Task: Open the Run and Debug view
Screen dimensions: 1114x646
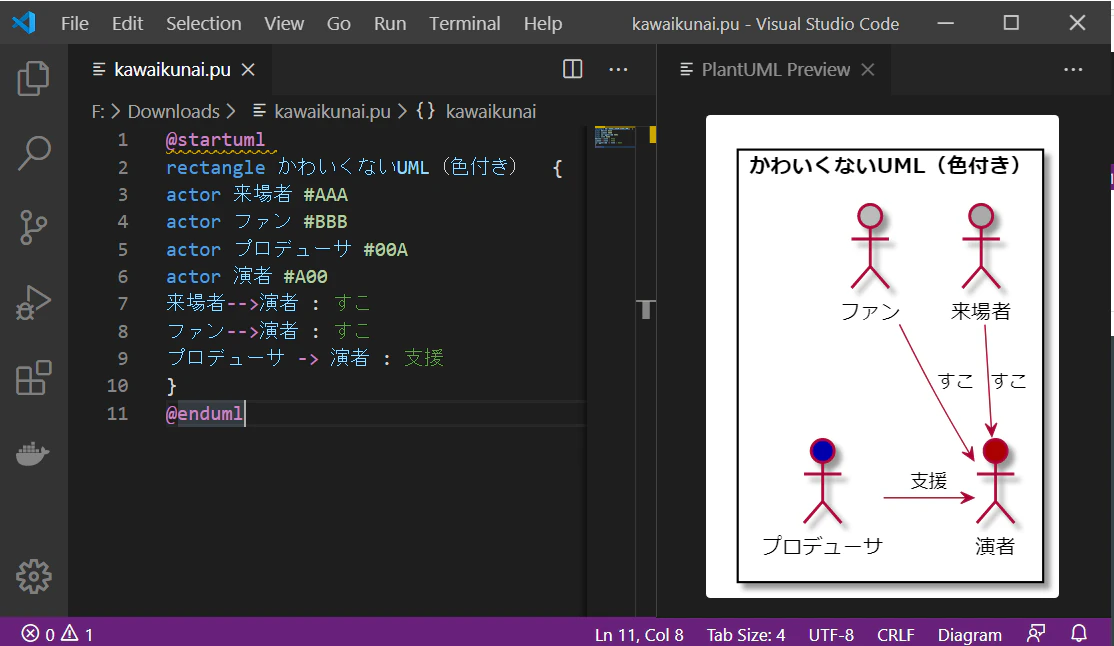Action: point(33,303)
